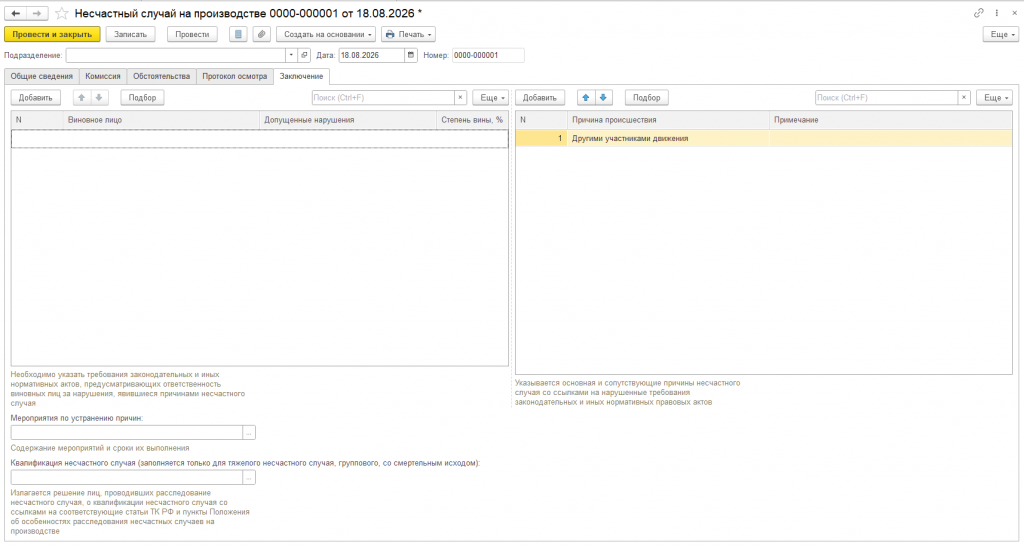Screen dimensions: 1024x548
Task: Switch to Обстоятельства tab
Action: tap(161, 76)
